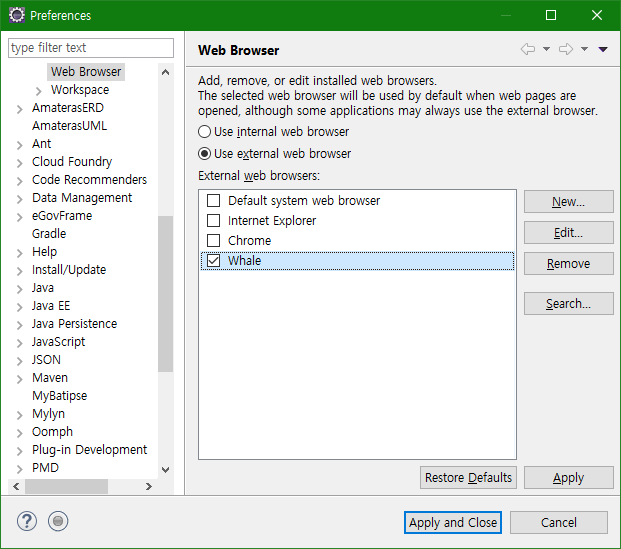Expand the eGovFrame node

[20, 217]
